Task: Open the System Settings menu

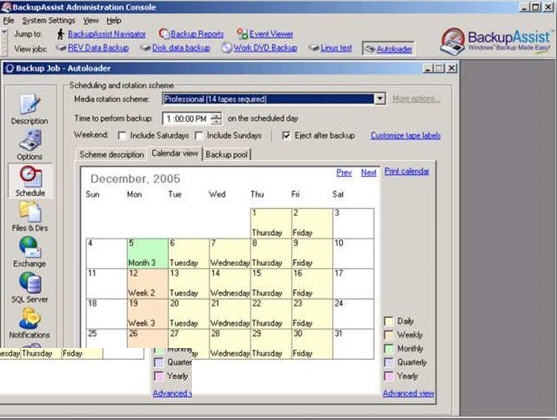Action: 49,21
